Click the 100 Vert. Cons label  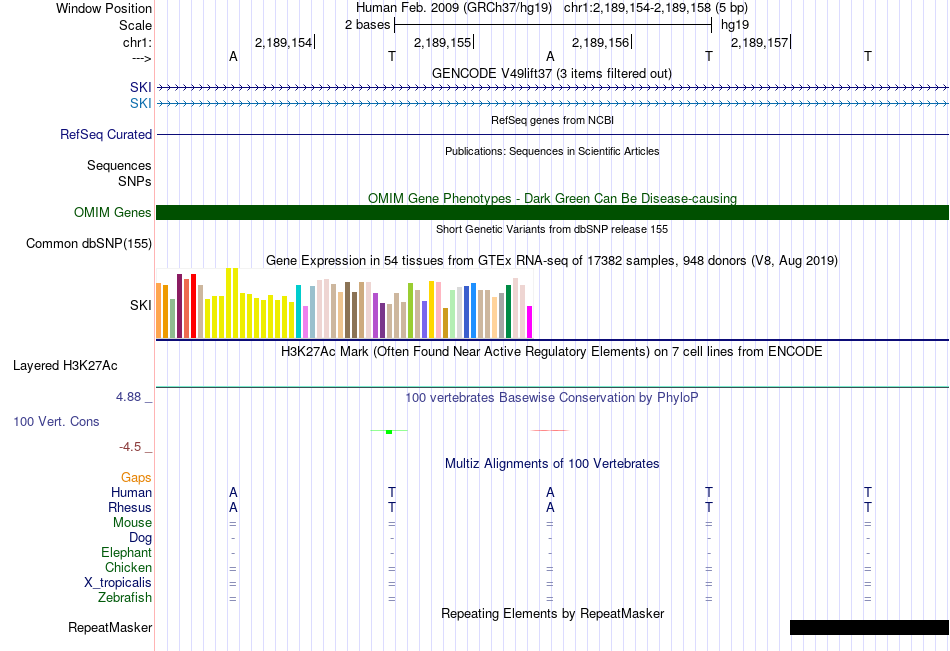tap(56, 421)
